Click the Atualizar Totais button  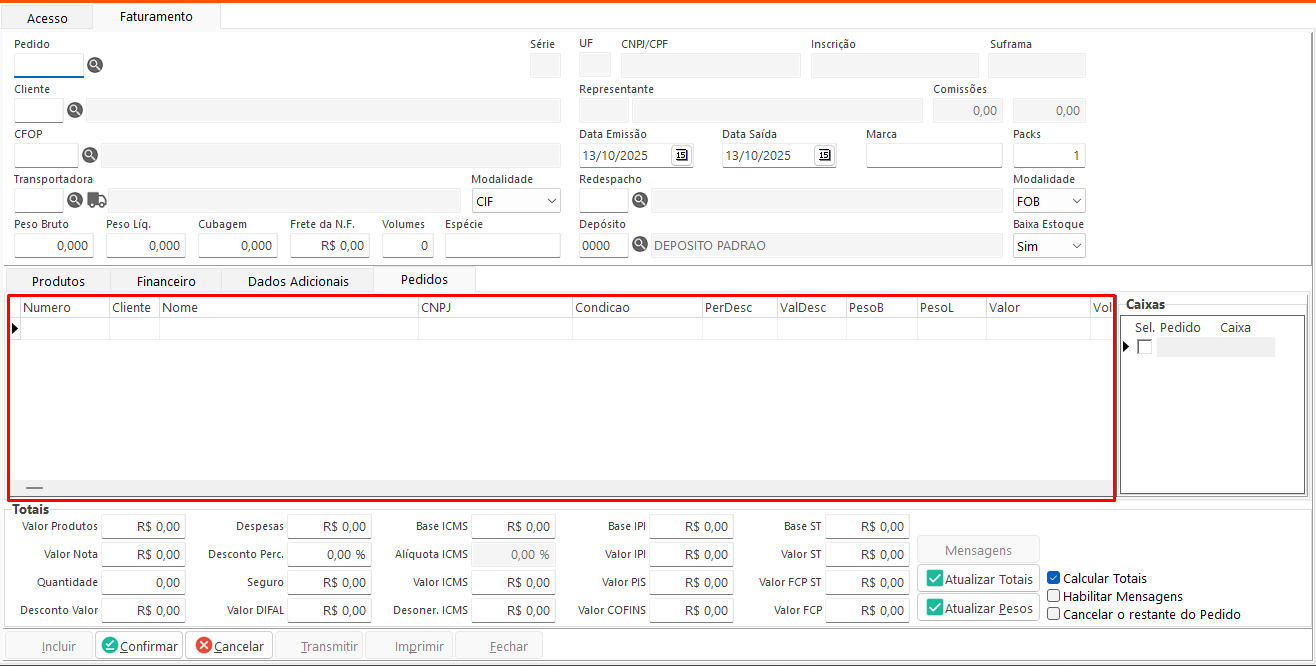coord(979,579)
